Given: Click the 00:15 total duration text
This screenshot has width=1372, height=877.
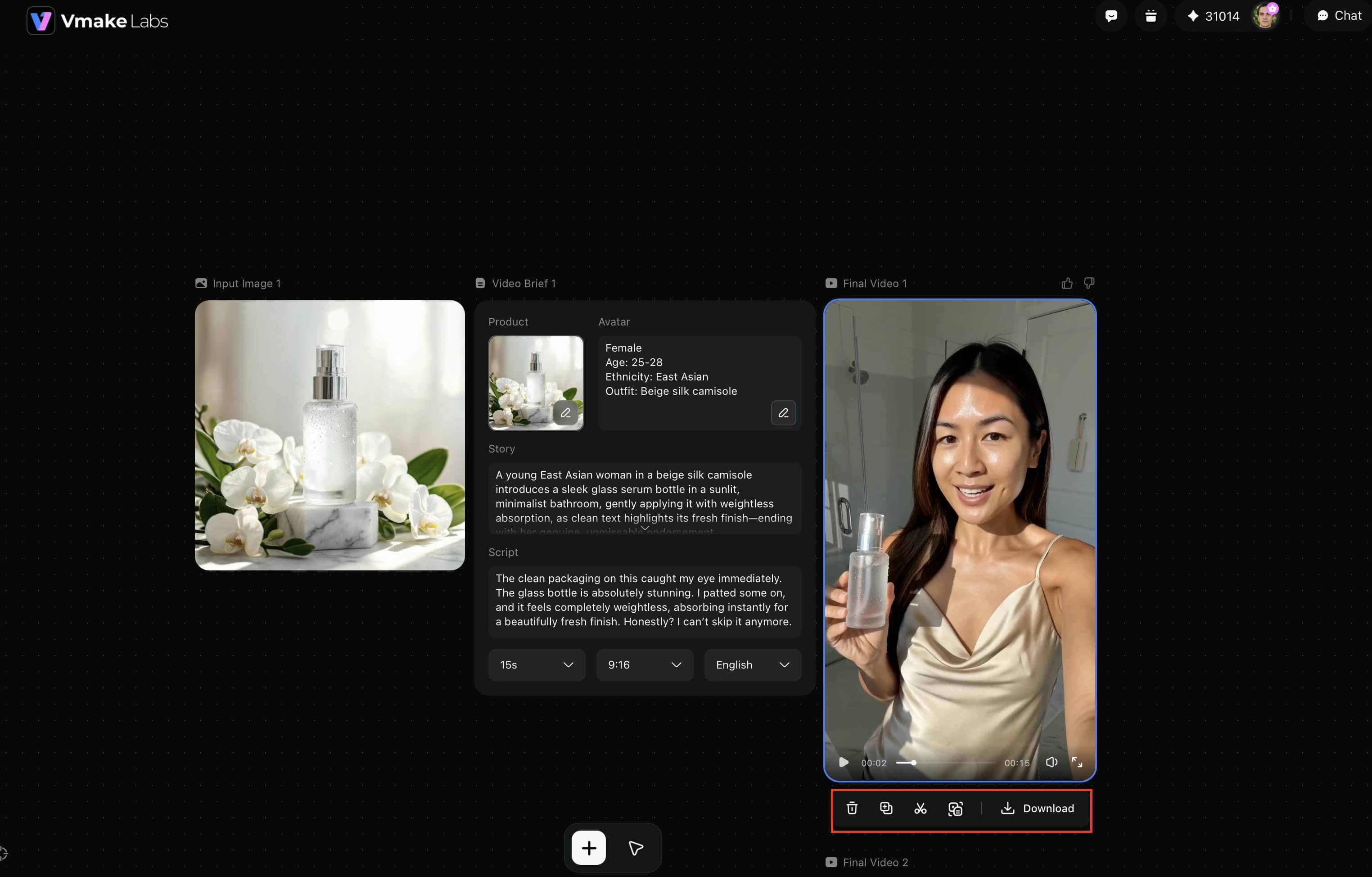Looking at the screenshot, I should pyautogui.click(x=1017, y=763).
